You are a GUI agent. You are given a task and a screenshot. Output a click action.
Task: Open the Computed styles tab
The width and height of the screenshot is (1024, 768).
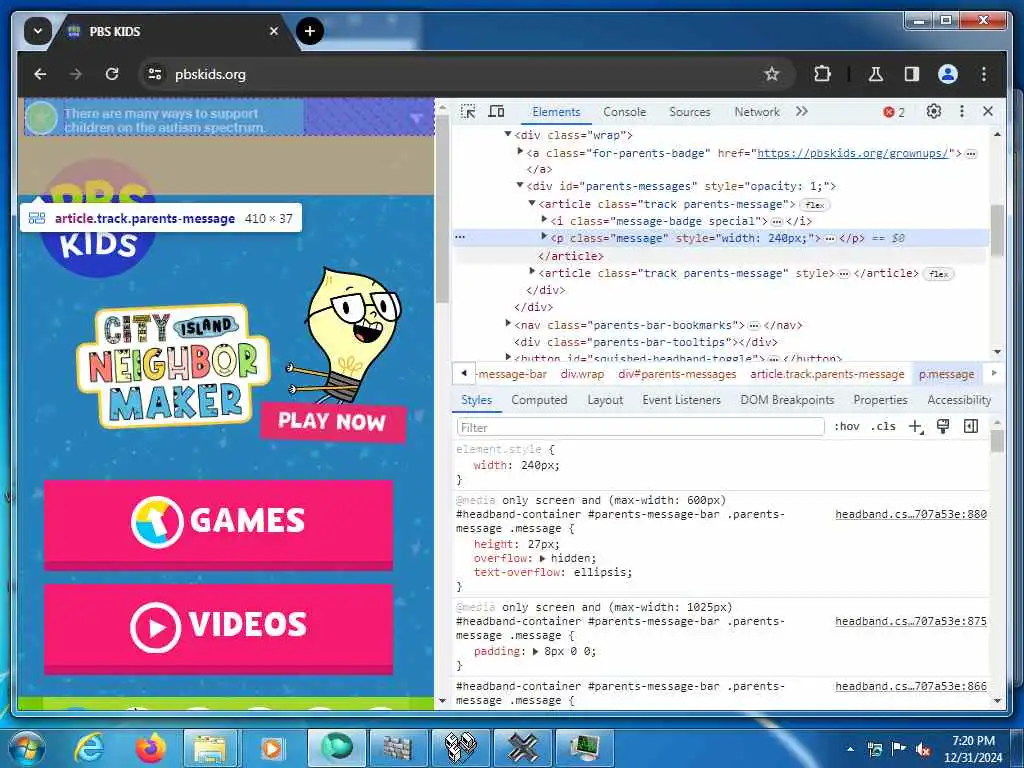[x=539, y=400]
